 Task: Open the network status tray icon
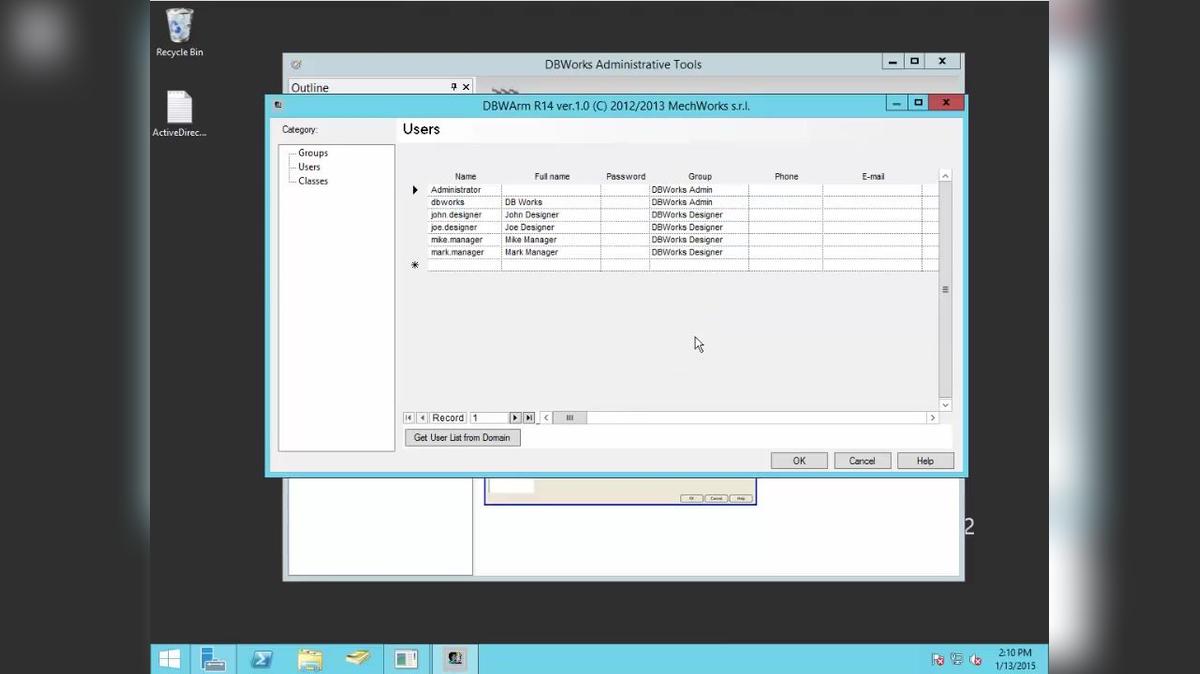pyautogui.click(x=956, y=659)
